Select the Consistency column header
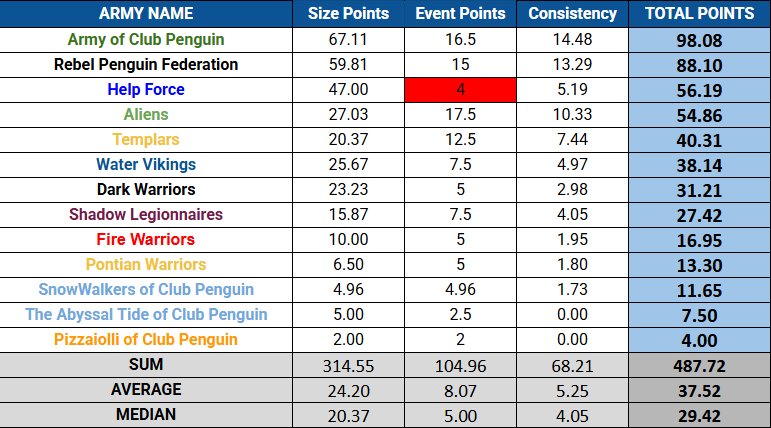 [x=572, y=13]
